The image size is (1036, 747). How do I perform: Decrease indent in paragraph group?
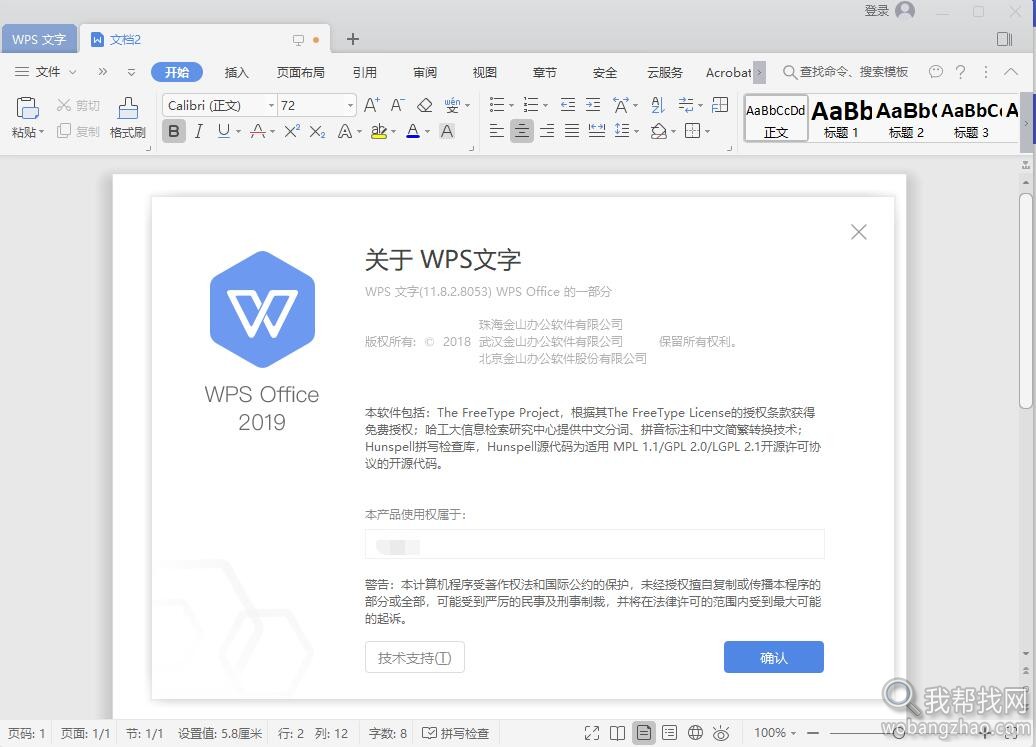(x=568, y=105)
